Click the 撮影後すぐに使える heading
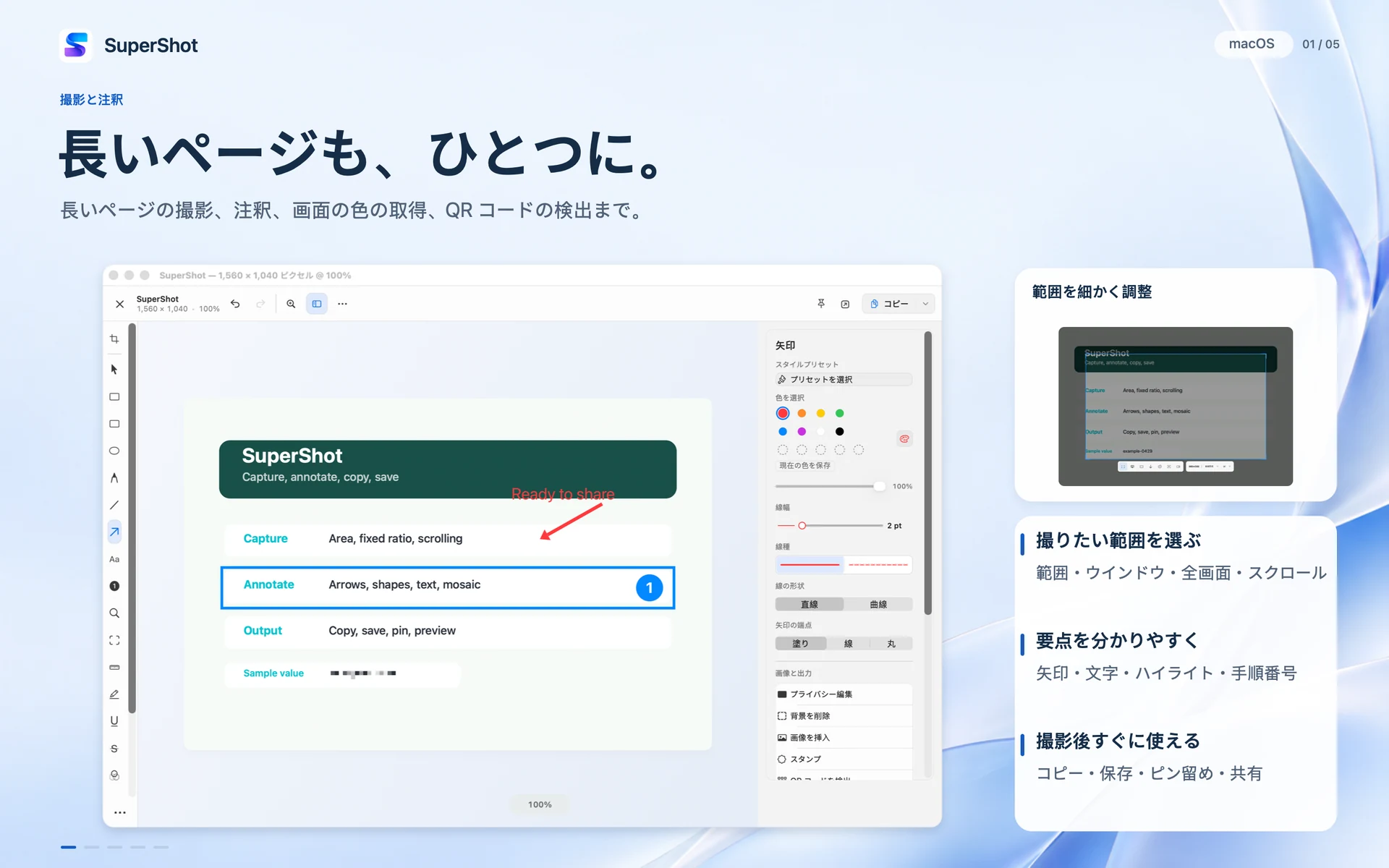The image size is (1389, 868). point(1118,741)
